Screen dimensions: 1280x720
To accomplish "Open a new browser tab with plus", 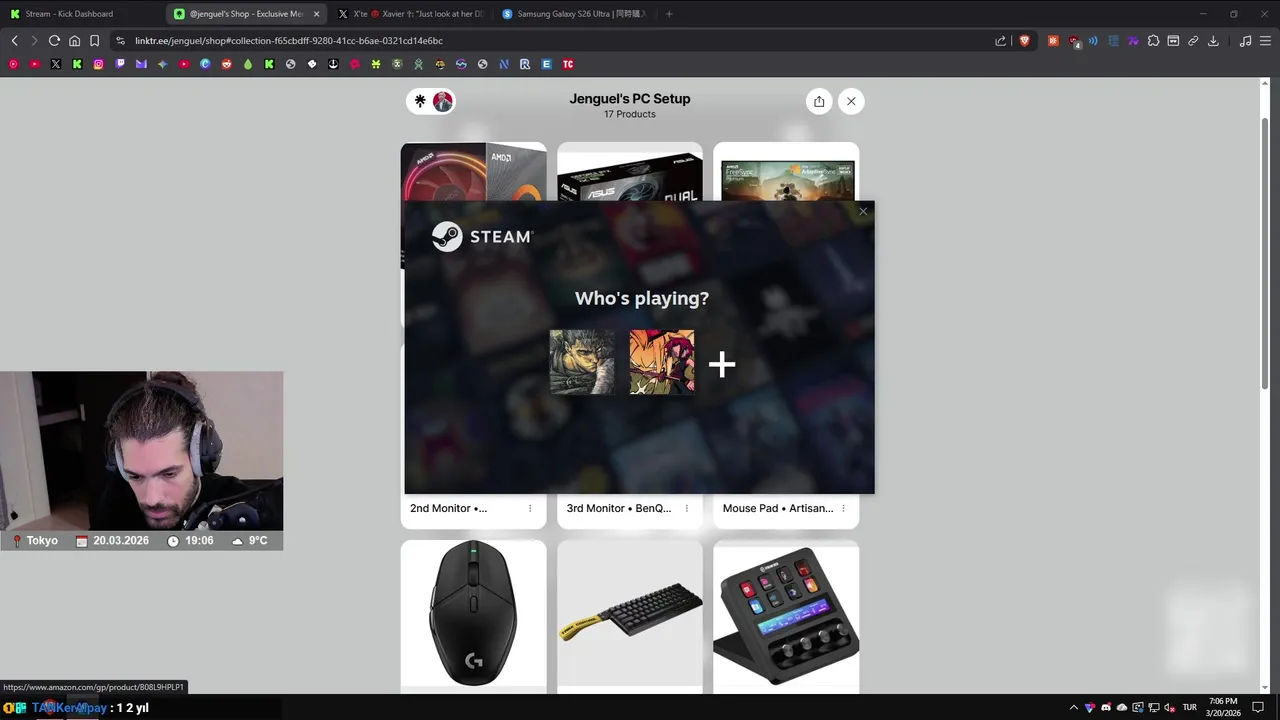I will point(669,14).
